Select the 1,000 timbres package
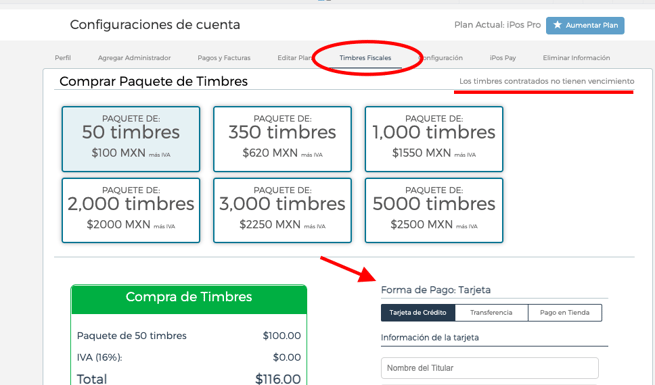Screen dimensions: 655x385 point(434,139)
